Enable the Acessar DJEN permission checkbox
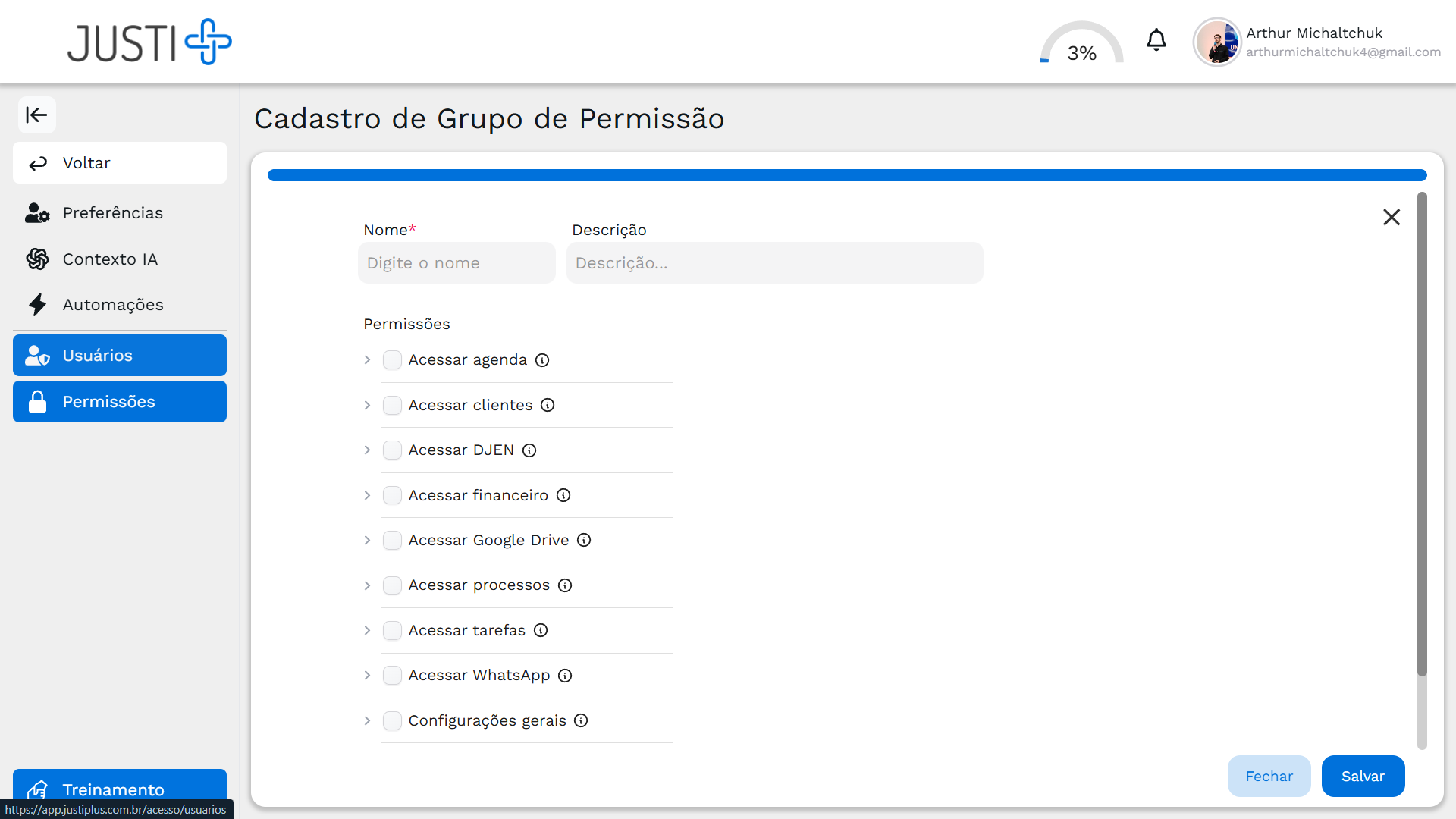This screenshot has width=1456, height=819. [392, 450]
